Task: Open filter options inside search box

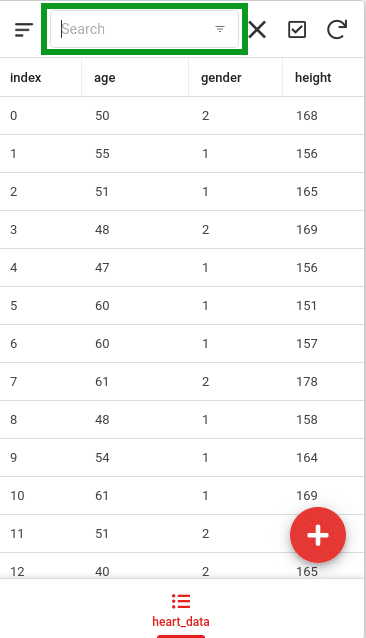Action: [x=220, y=29]
